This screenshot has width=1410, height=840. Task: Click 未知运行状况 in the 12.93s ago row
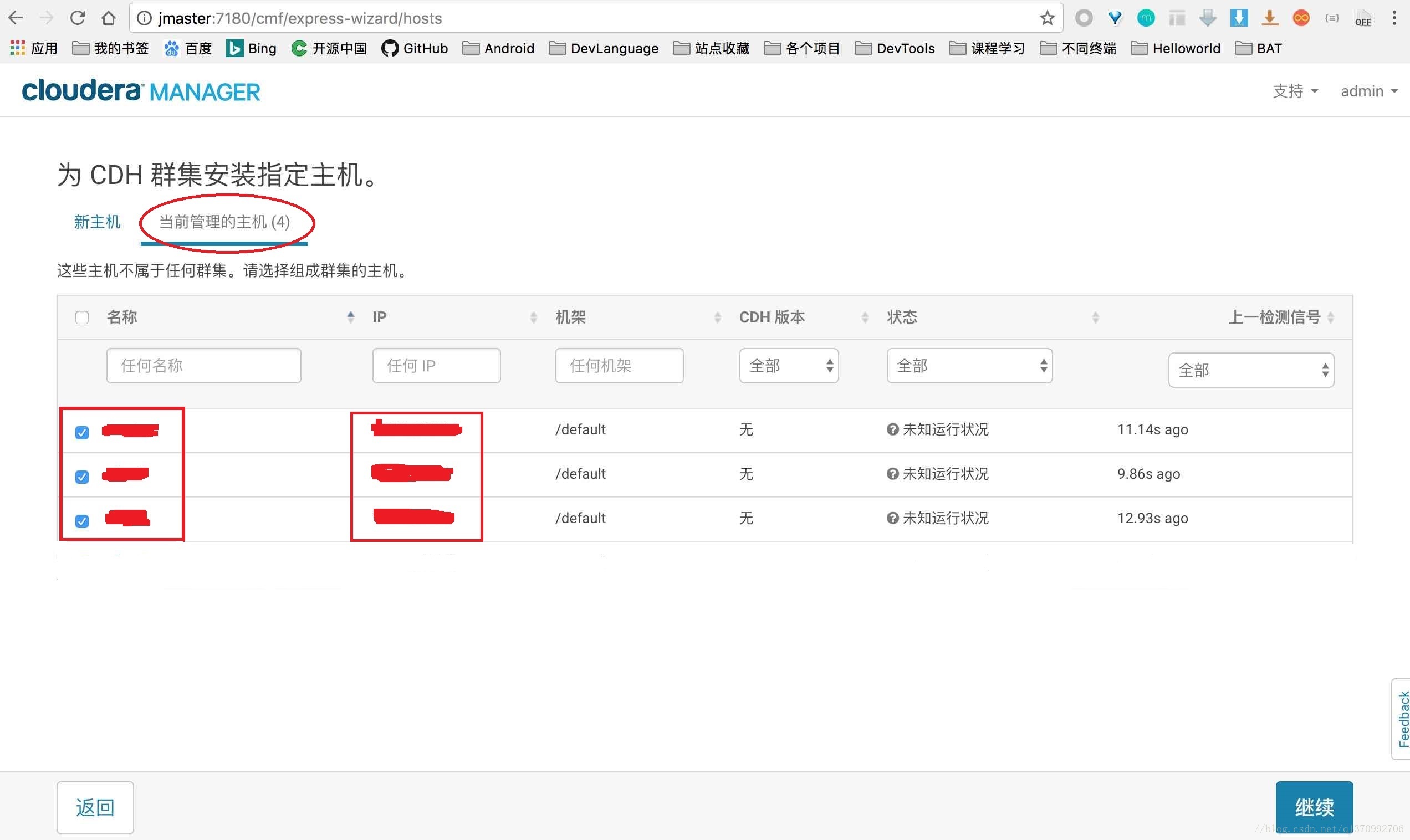946,518
